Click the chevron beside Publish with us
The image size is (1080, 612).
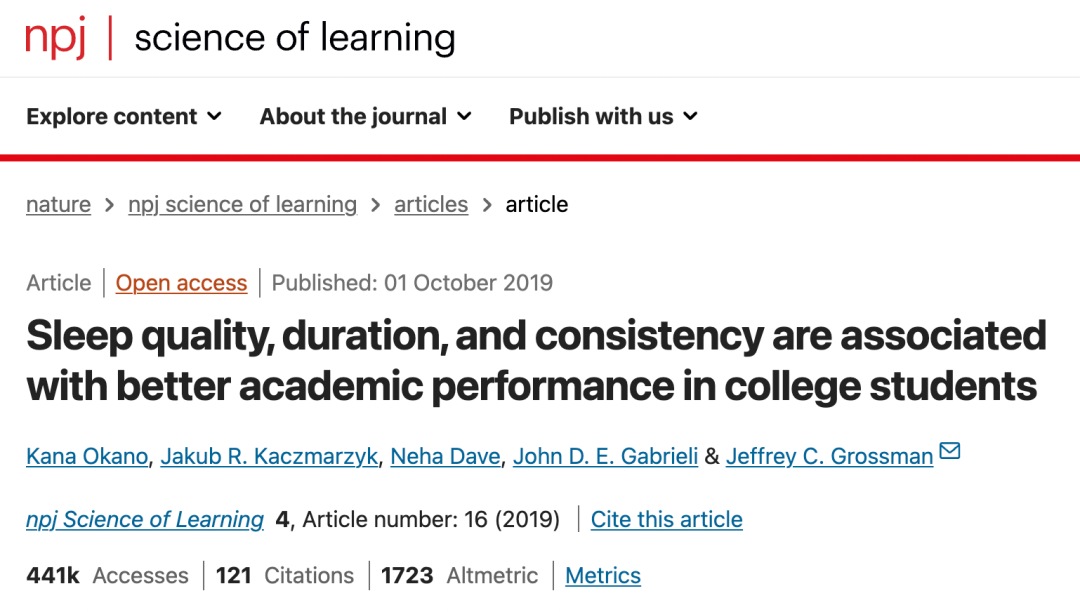tap(691, 116)
